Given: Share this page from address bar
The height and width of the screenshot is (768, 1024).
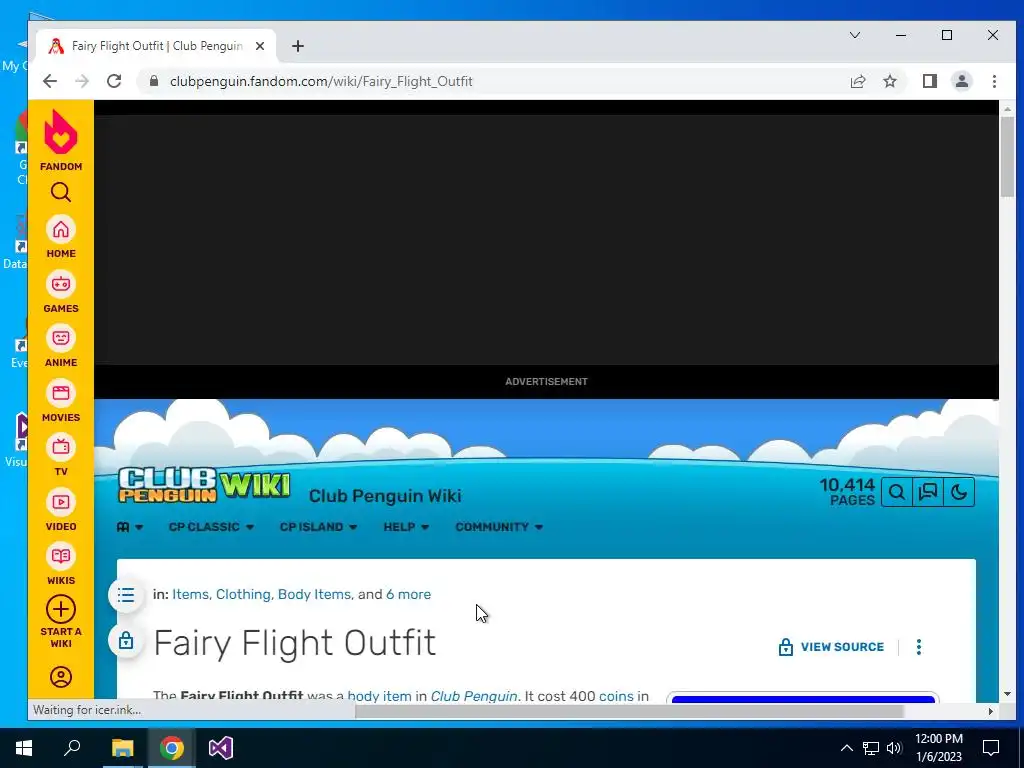Looking at the screenshot, I should point(857,81).
